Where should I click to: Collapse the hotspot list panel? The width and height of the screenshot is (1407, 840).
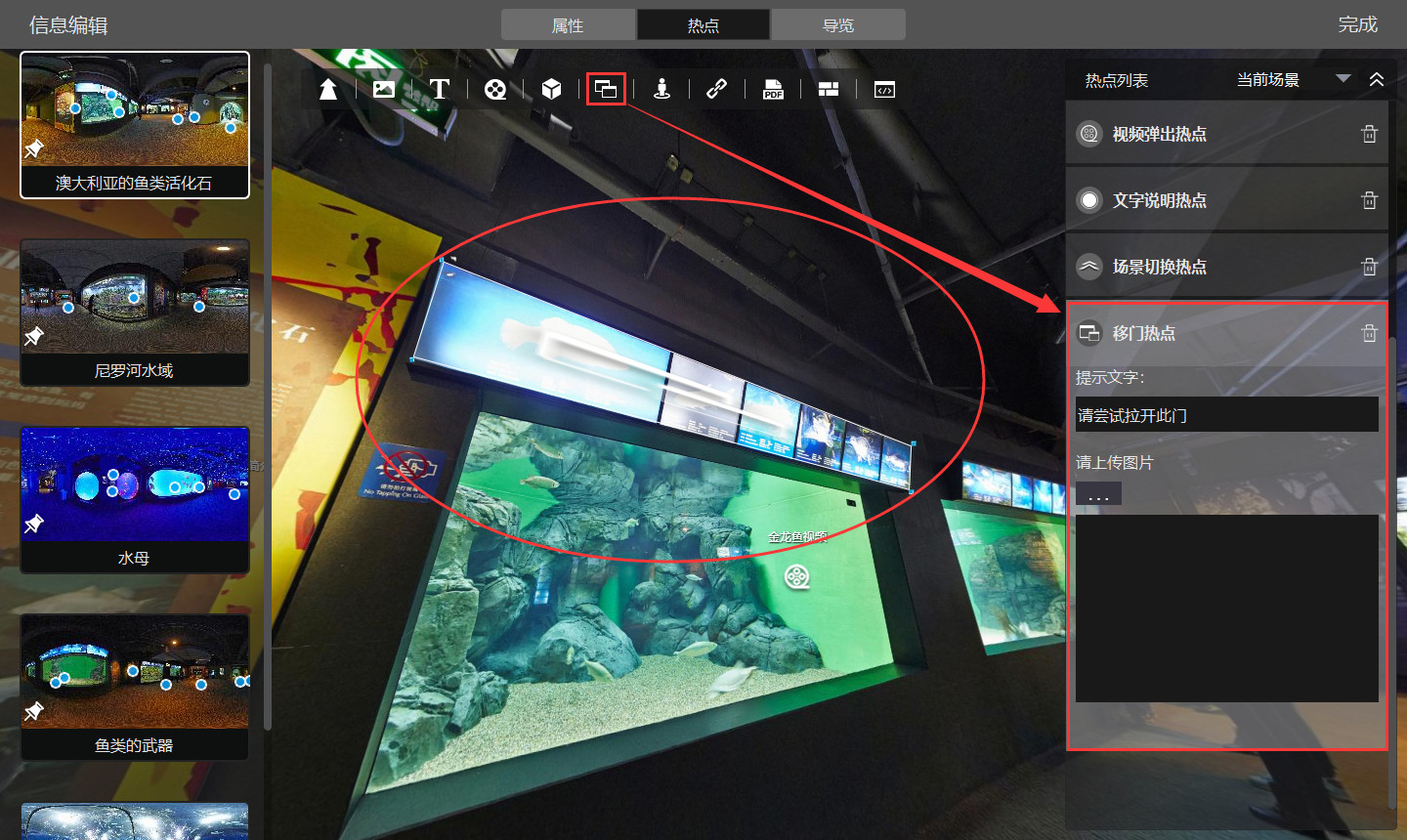[1377, 79]
